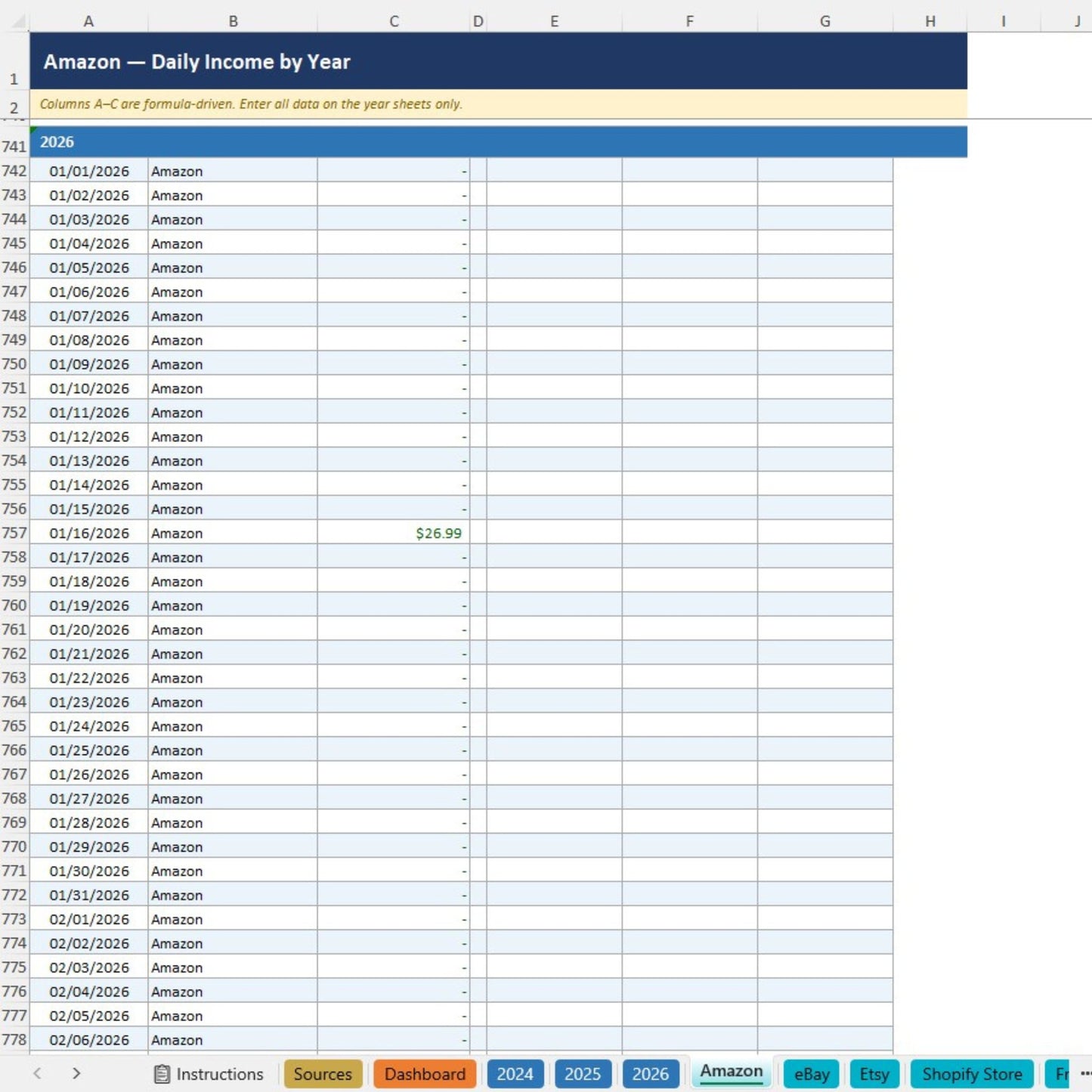Click the 2026 section header cell
This screenshot has width=1092, height=1092.
tap(498, 142)
